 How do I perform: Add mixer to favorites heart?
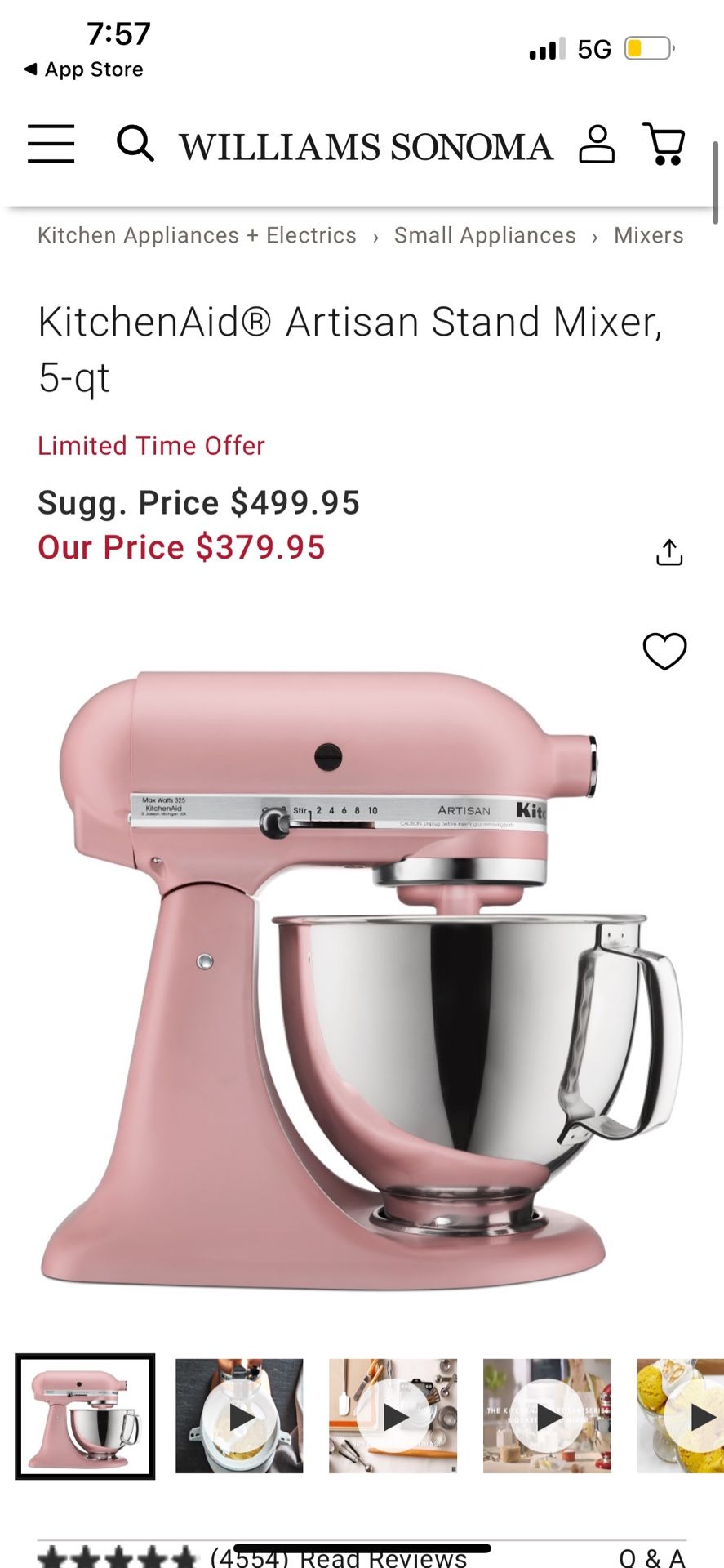[x=664, y=651]
